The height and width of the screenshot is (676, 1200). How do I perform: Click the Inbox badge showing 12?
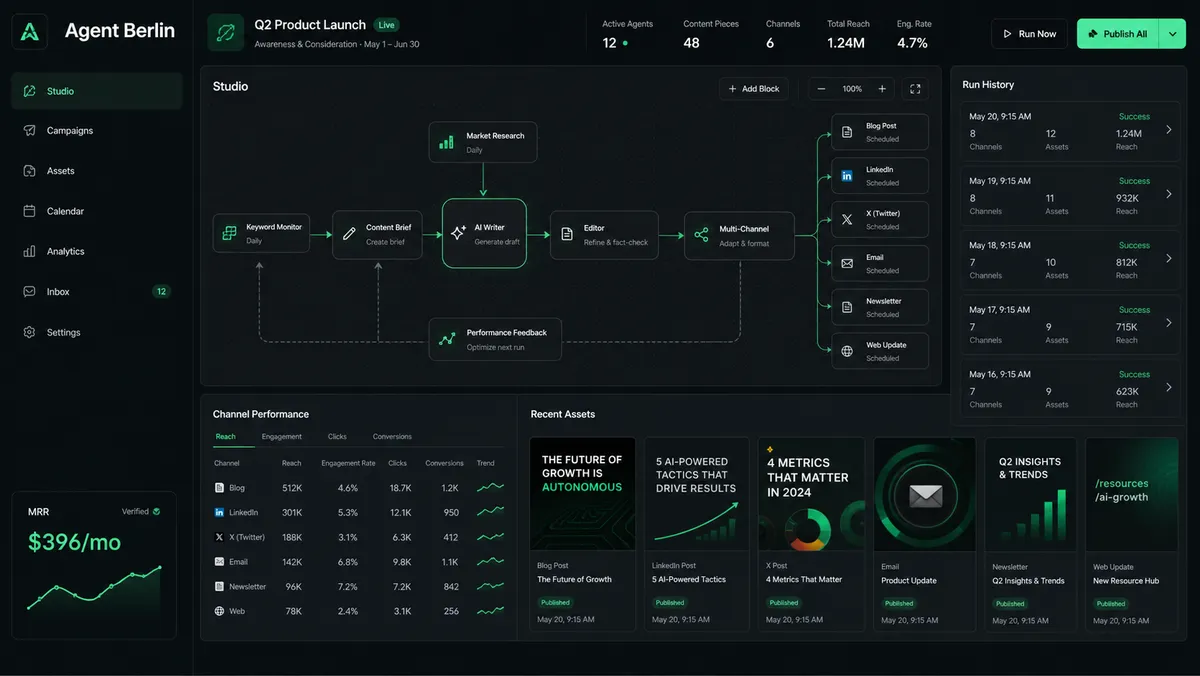(161, 292)
